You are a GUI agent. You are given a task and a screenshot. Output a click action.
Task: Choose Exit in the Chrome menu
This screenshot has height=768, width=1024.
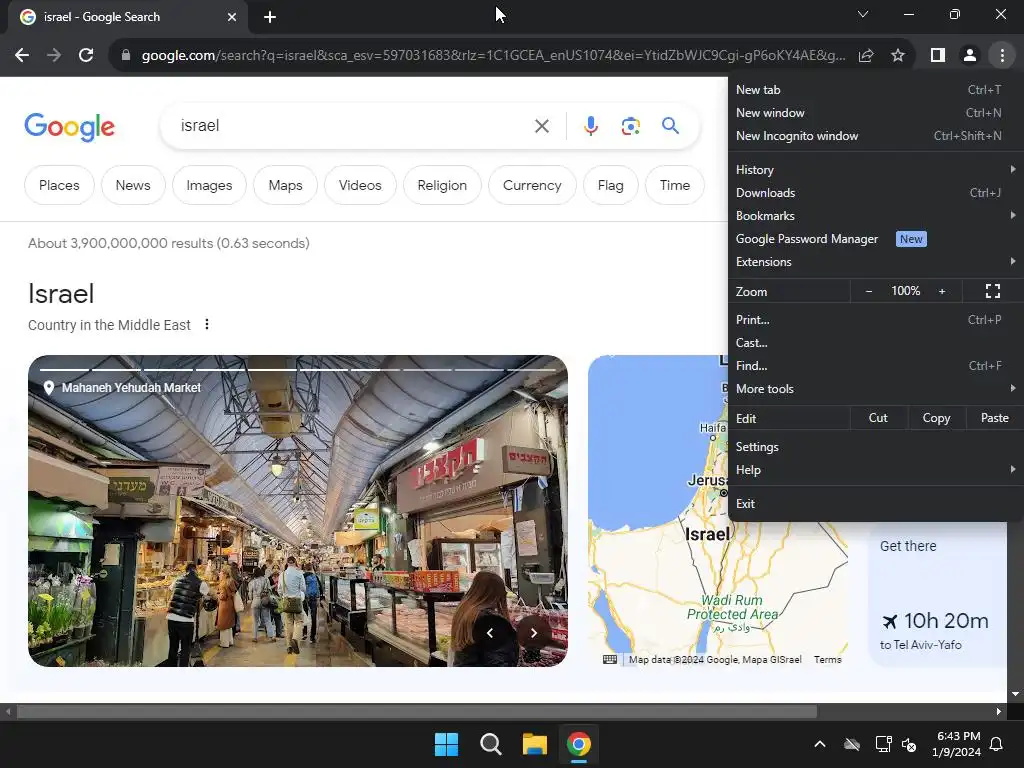click(x=875, y=504)
